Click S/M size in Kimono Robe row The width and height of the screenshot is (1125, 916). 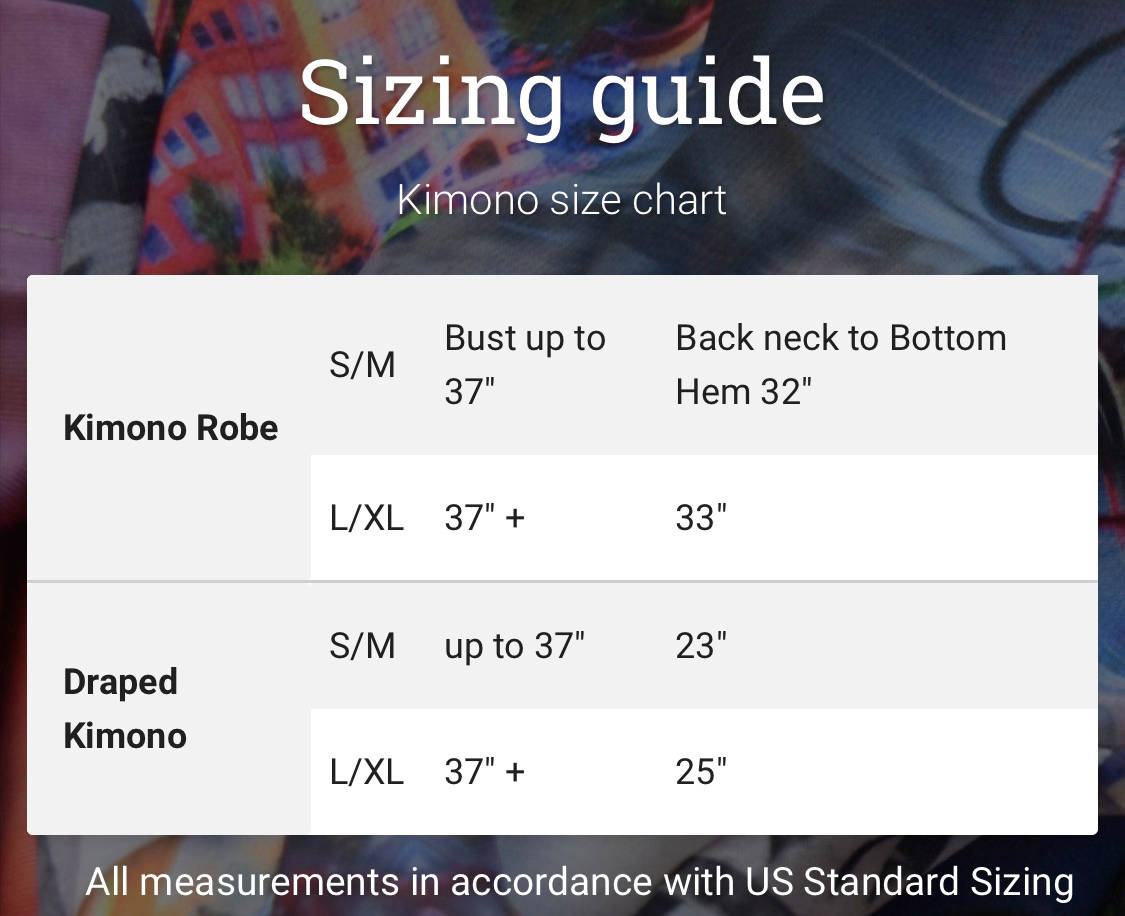coord(362,364)
